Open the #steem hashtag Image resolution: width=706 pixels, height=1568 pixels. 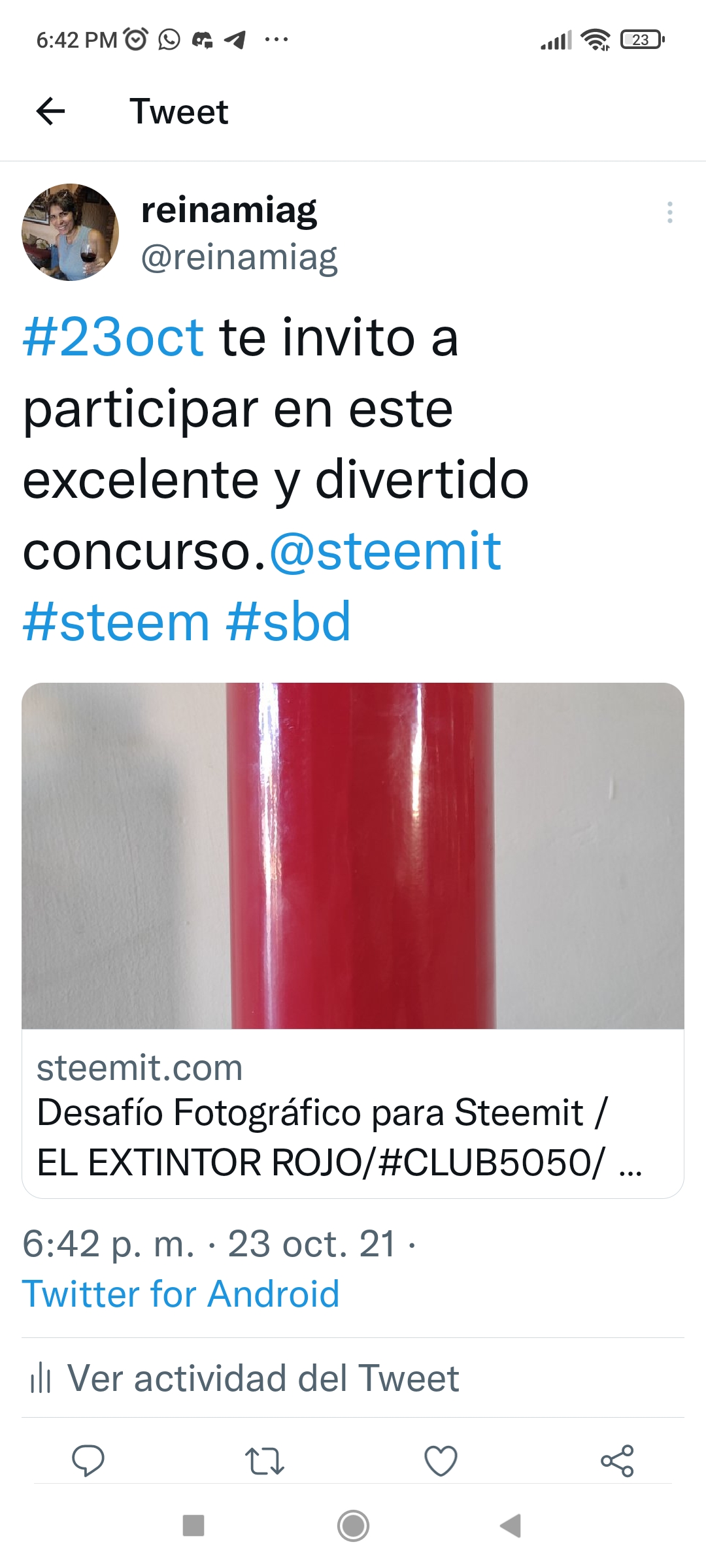(116, 622)
